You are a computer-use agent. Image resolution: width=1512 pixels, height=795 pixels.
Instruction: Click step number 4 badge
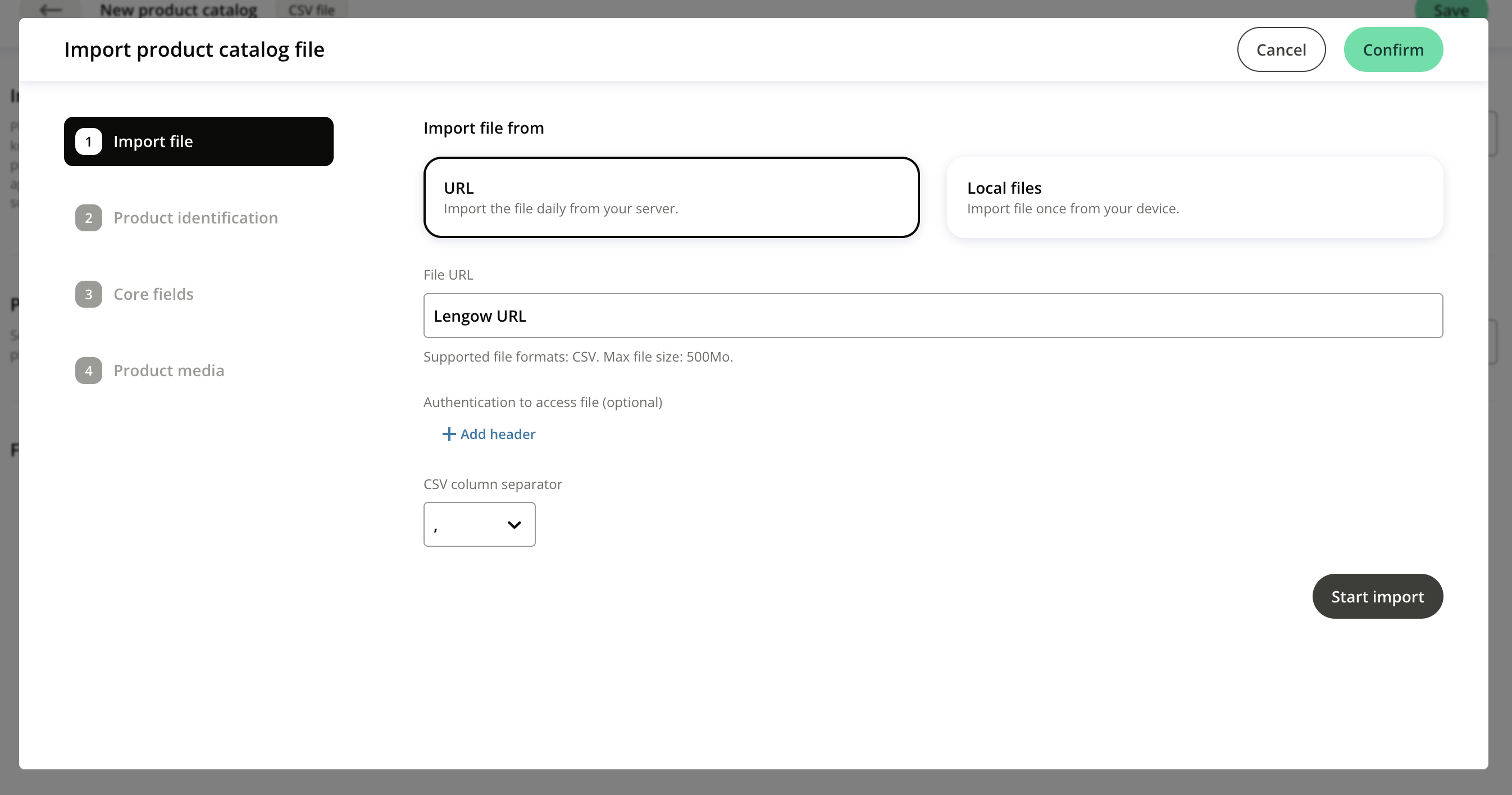click(x=89, y=371)
